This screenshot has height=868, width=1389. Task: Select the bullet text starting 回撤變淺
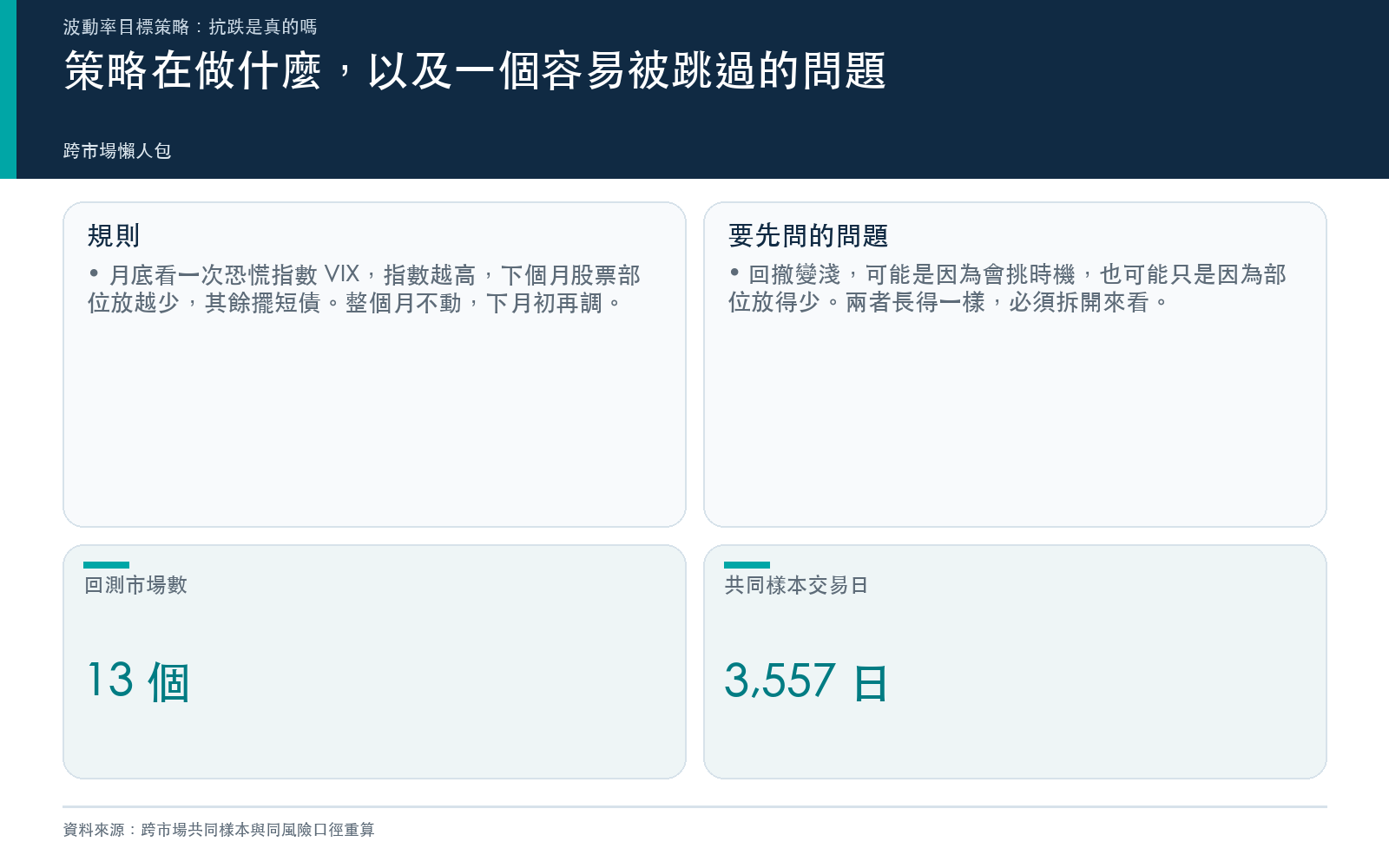point(1007,288)
